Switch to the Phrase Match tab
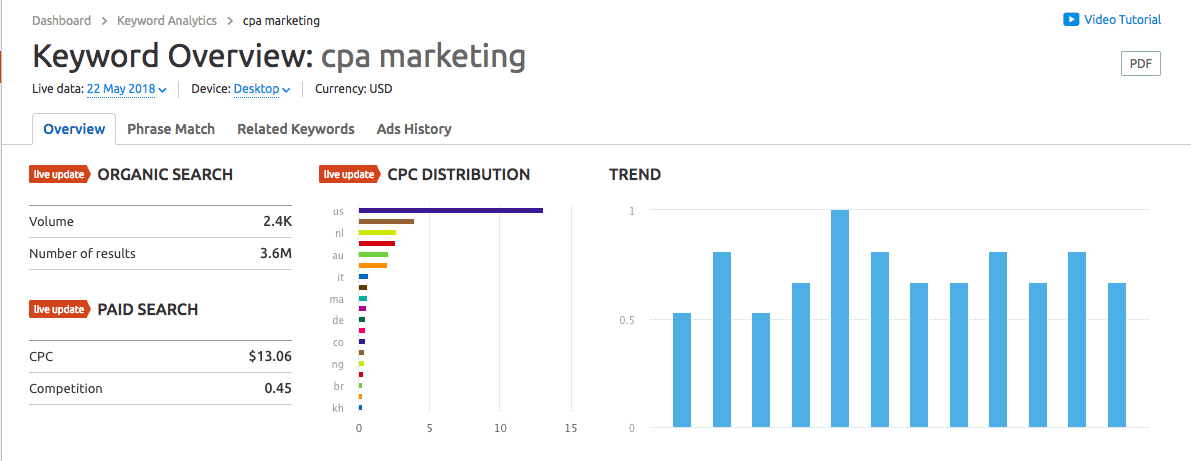The width and height of the screenshot is (1191, 461). click(171, 129)
